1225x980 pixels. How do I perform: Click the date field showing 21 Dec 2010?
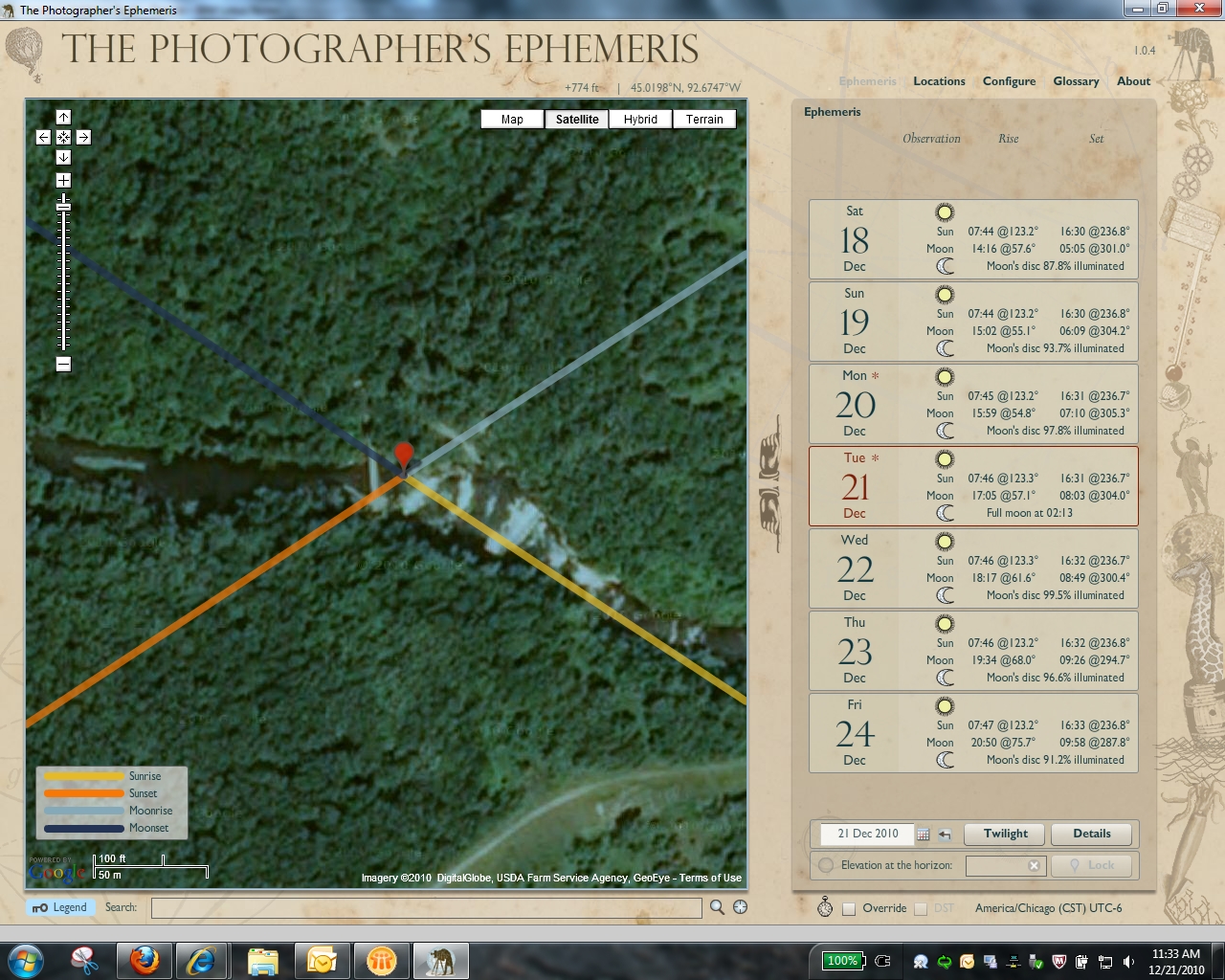(867, 834)
